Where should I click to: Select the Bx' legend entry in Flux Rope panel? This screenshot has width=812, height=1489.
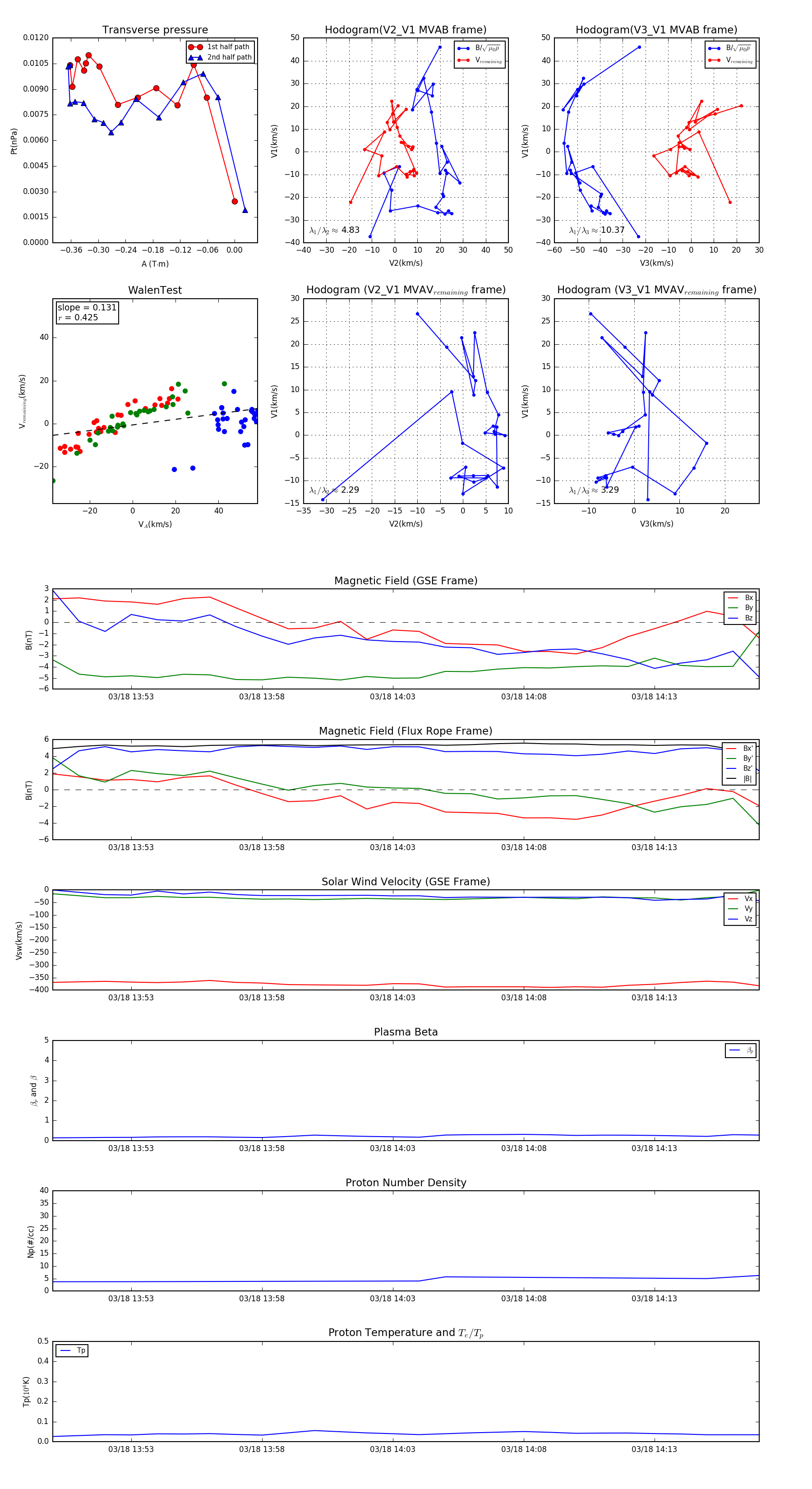click(740, 748)
